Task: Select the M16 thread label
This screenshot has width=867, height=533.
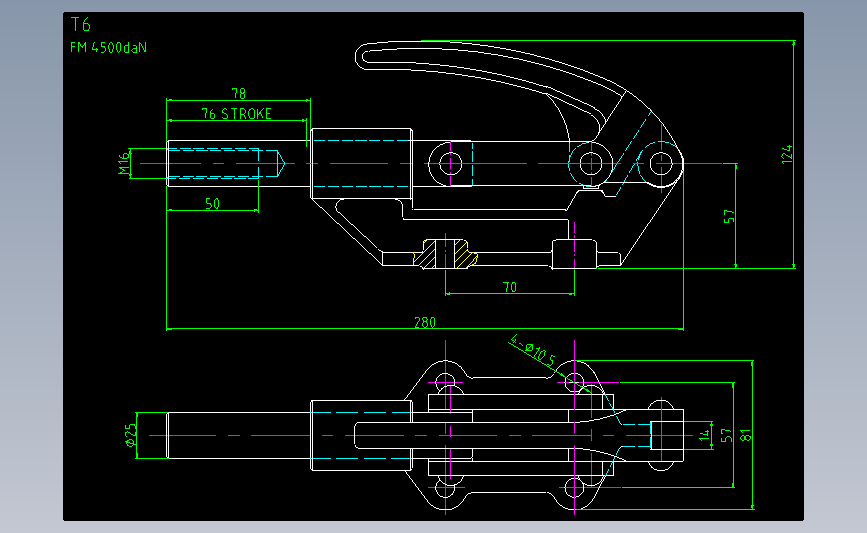Action: (x=124, y=164)
